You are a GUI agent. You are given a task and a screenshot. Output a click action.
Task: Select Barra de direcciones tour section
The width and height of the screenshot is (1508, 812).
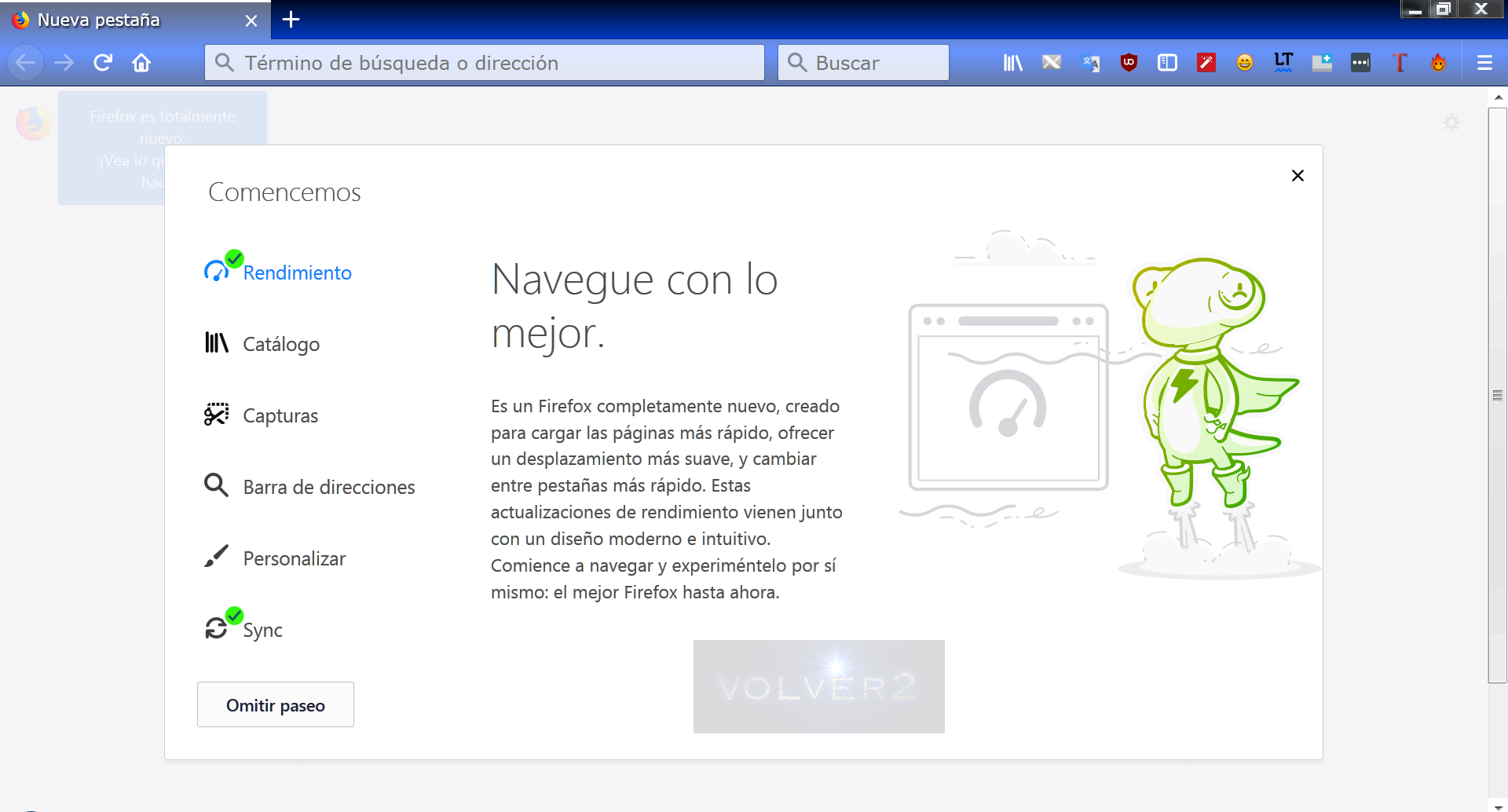pyautogui.click(x=309, y=486)
